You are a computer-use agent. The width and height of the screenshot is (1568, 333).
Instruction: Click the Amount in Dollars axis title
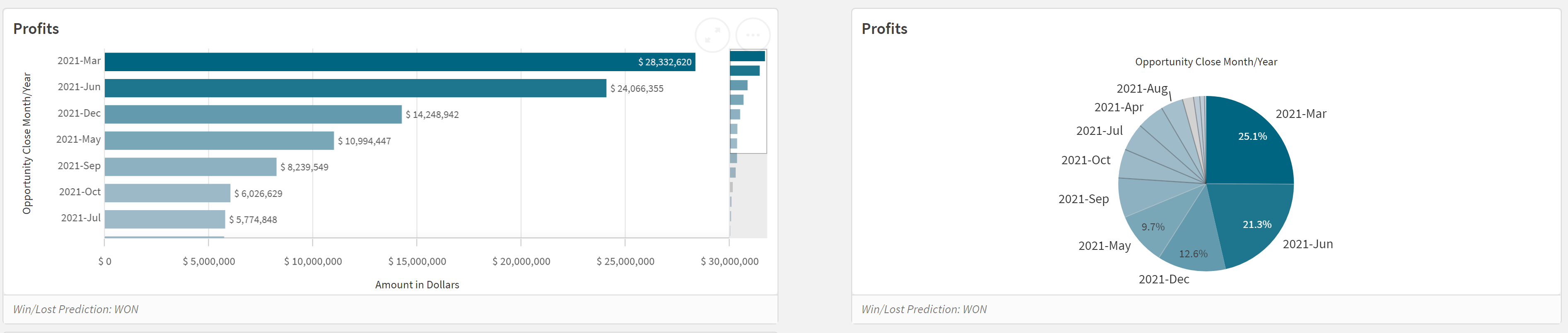(x=418, y=284)
